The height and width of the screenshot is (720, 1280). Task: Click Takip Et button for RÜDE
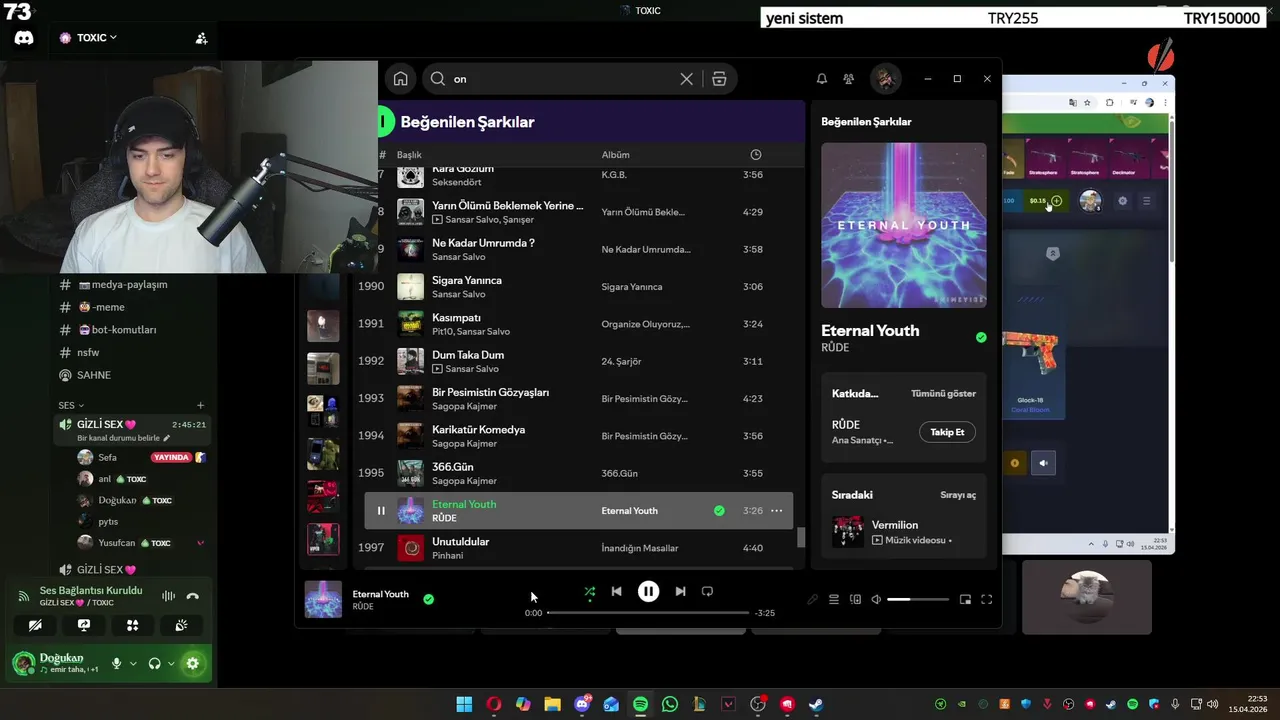pos(947,432)
